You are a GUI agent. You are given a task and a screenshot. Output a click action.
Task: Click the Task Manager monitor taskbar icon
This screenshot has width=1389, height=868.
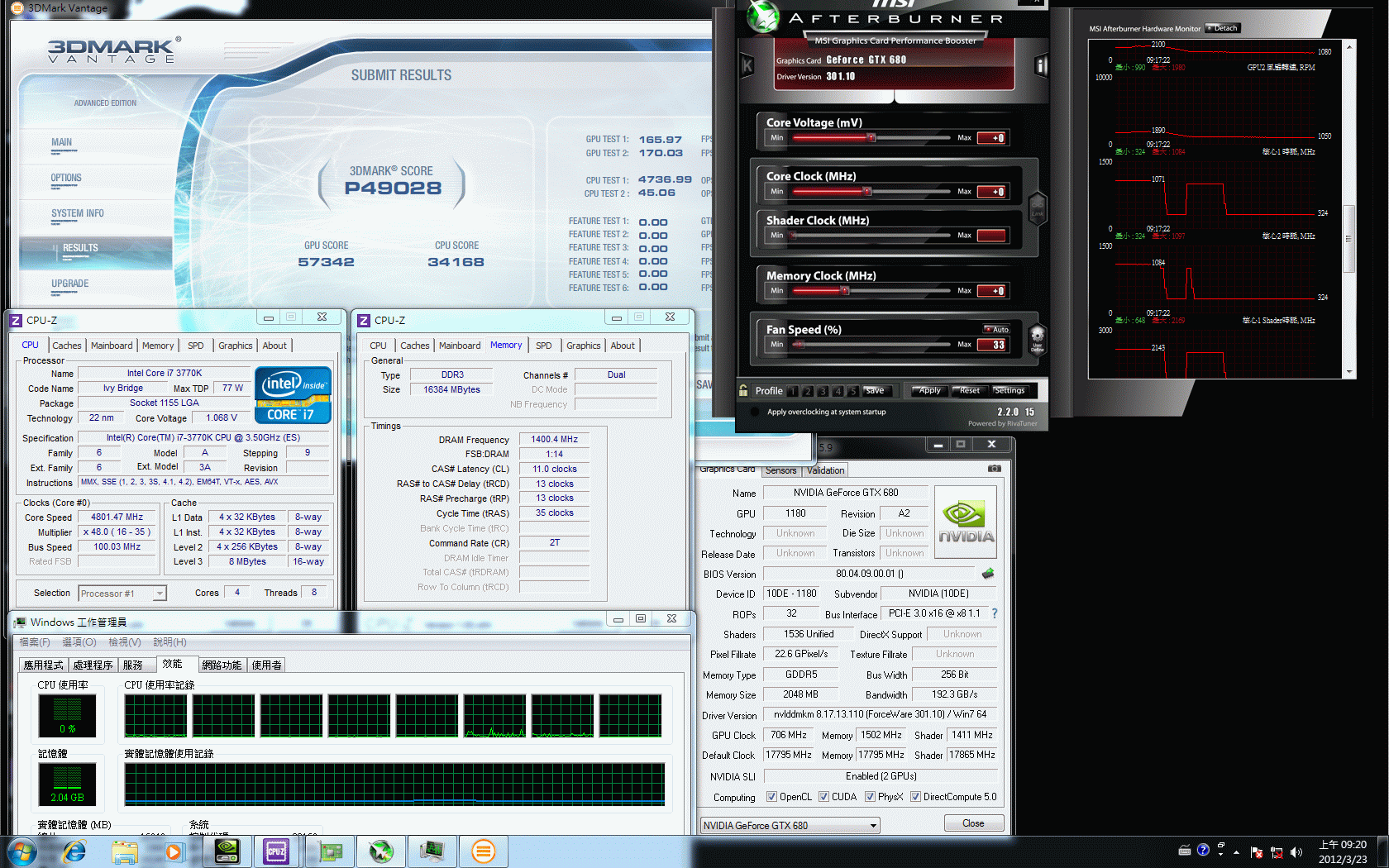click(432, 851)
